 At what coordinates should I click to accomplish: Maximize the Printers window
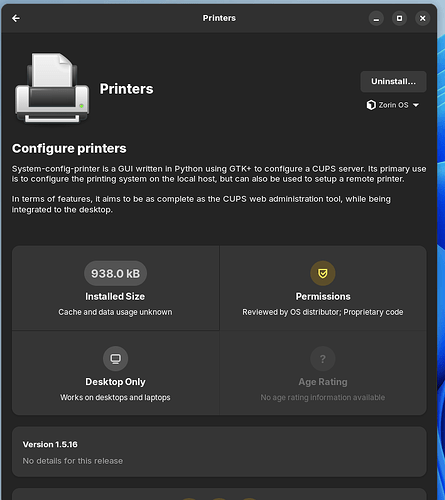399,18
